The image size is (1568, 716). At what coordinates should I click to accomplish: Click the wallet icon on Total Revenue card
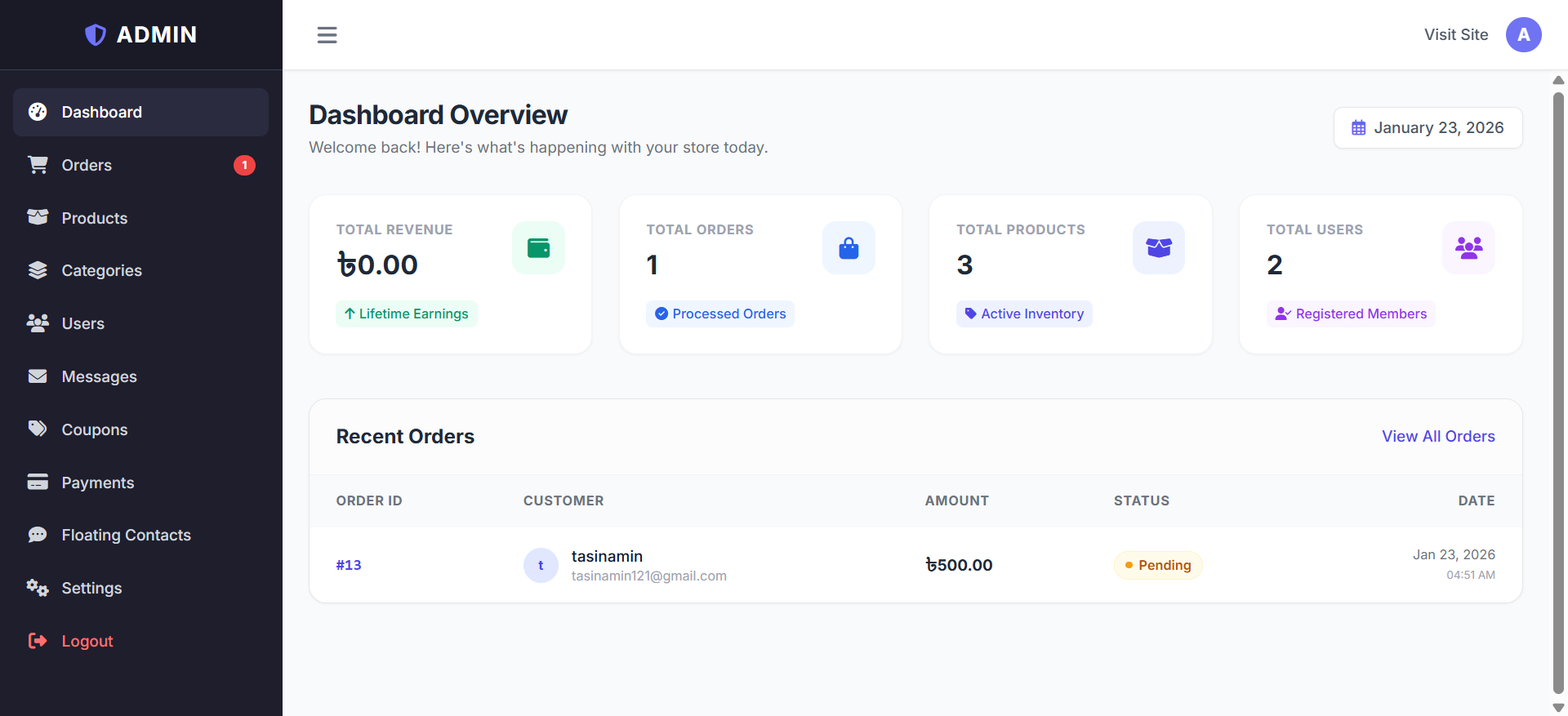(x=538, y=248)
